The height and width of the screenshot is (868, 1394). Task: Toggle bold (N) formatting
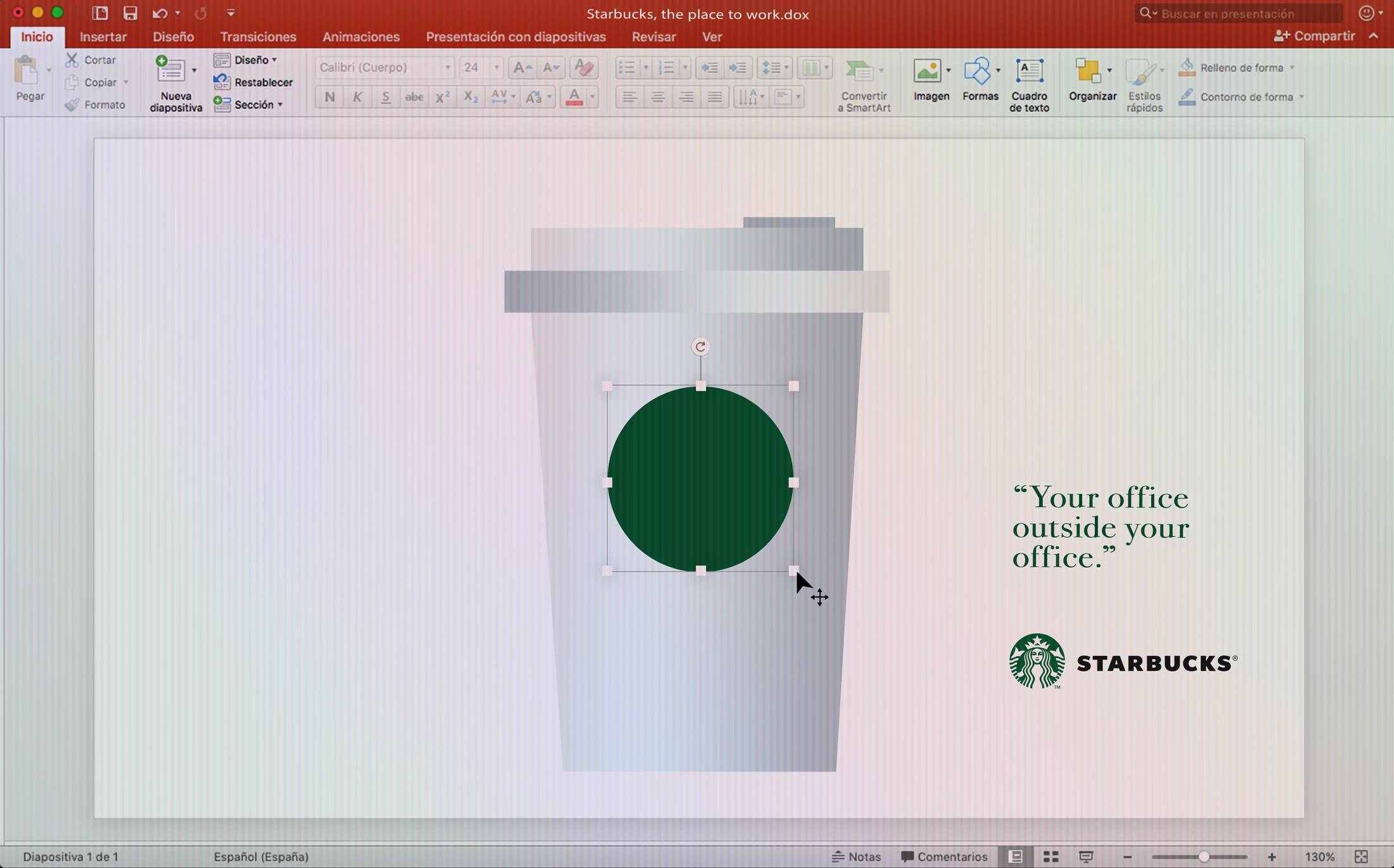click(x=329, y=97)
